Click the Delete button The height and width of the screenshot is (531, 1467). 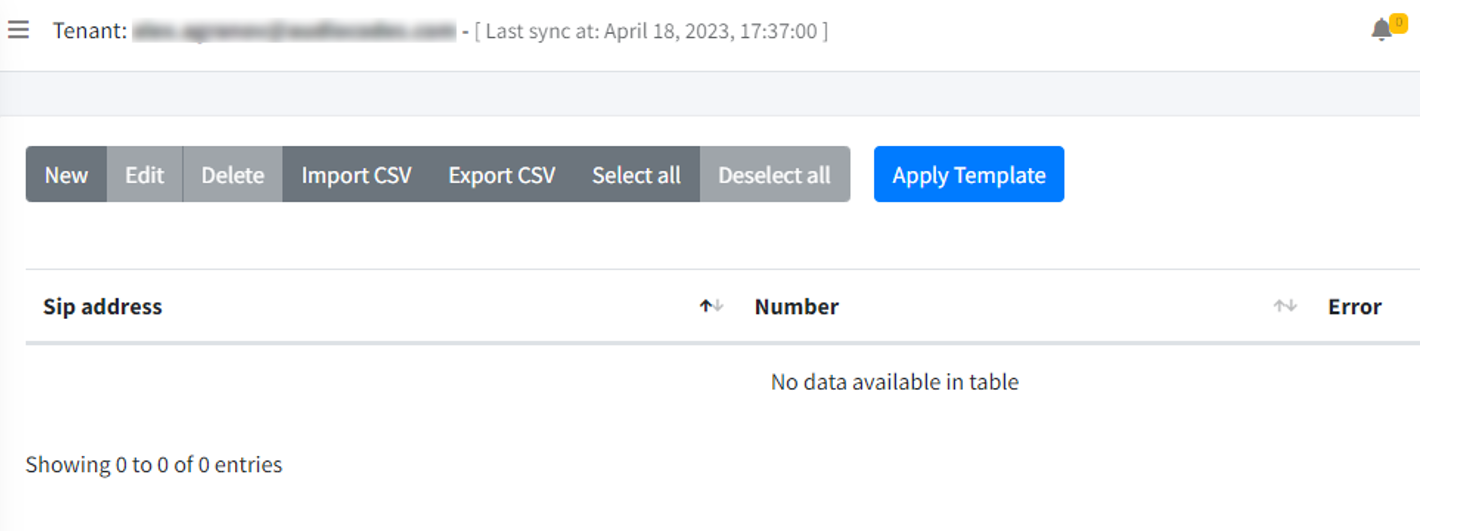[x=233, y=175]
